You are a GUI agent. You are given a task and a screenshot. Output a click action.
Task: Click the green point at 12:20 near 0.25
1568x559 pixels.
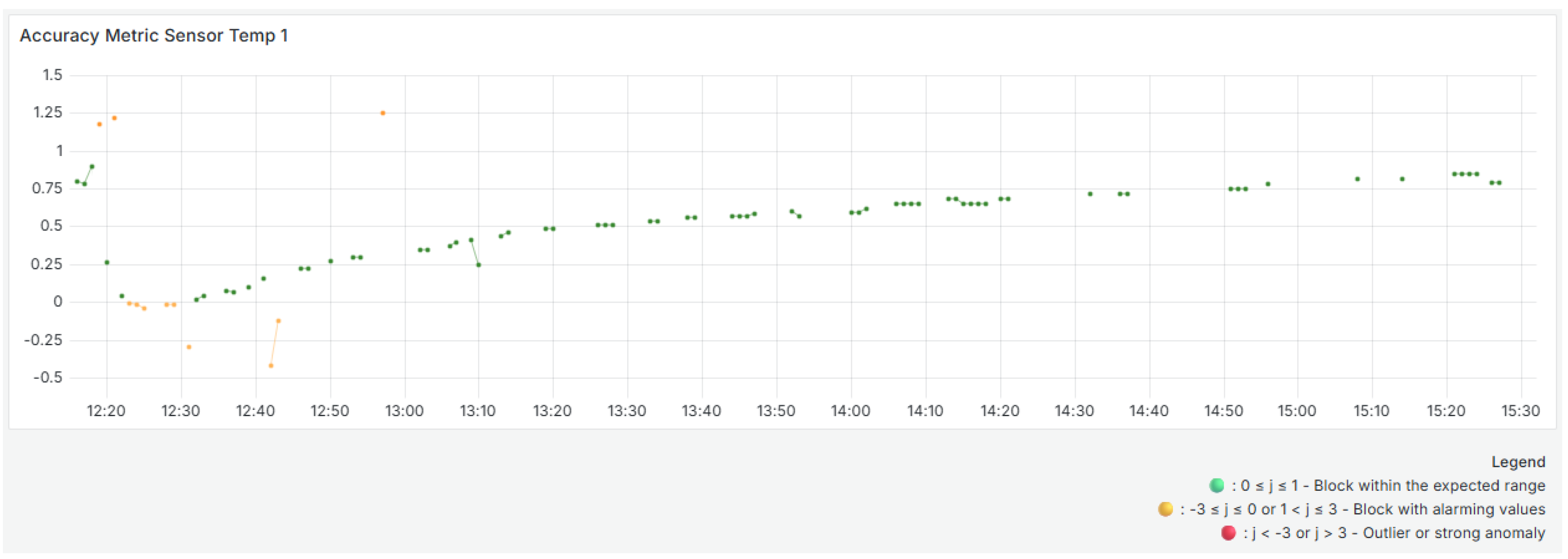[107, 263]
